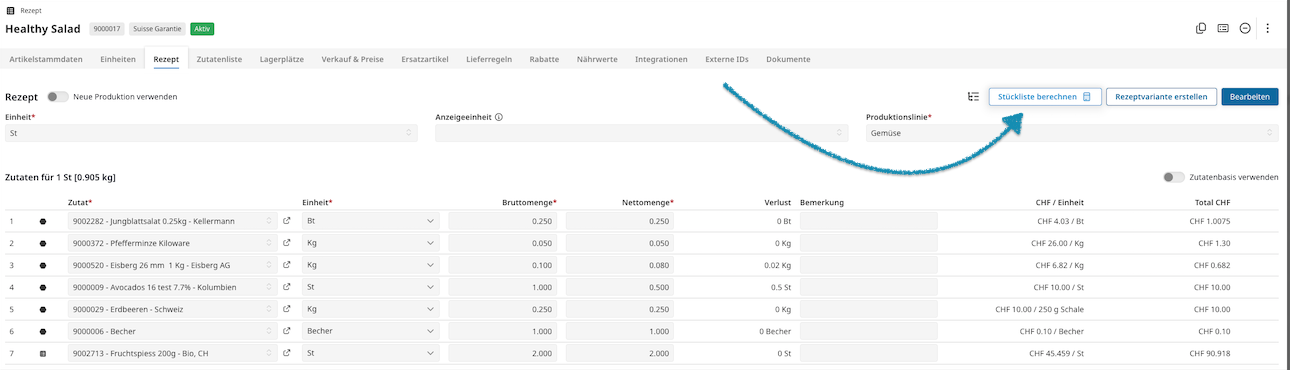Click the type icon in Pfefferminze row
Image resolution: width=1290 pixels, height=370 pixels.
43,243
